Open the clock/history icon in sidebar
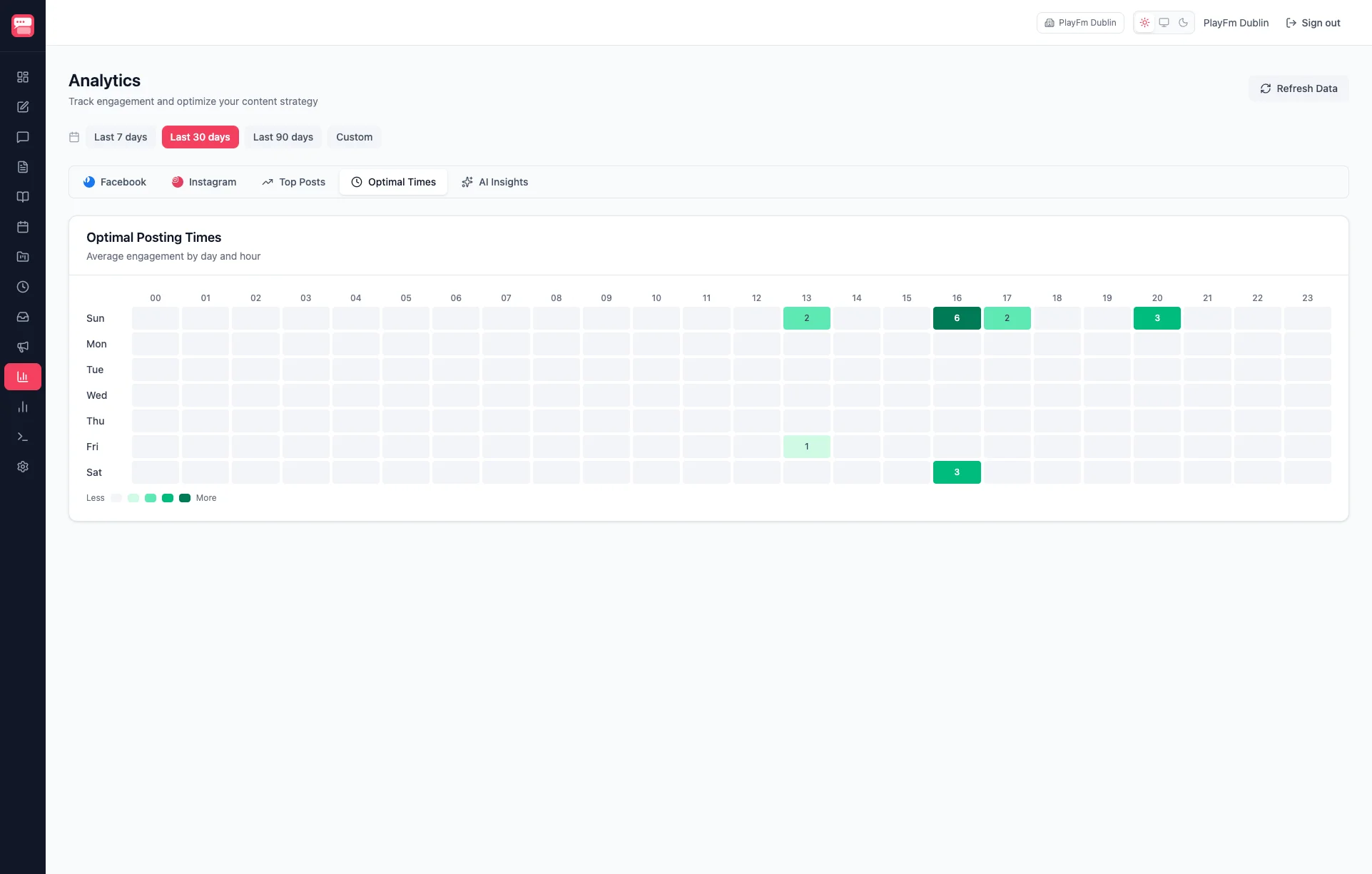This screenshot has width=1372, height=874. [23, 287]
